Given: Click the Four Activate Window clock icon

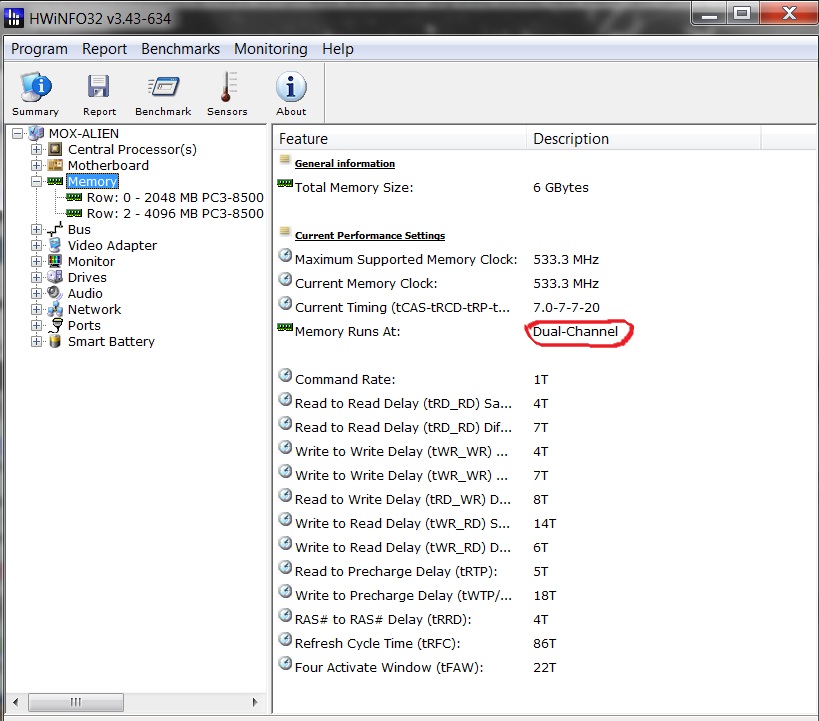Looking at the screenshot, I should pyautogui.click(x=285, y=663).
